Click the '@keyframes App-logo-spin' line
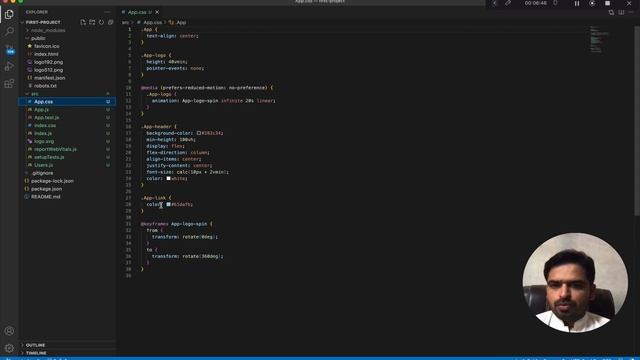This screenshot has width=640, height=360. 176,224
